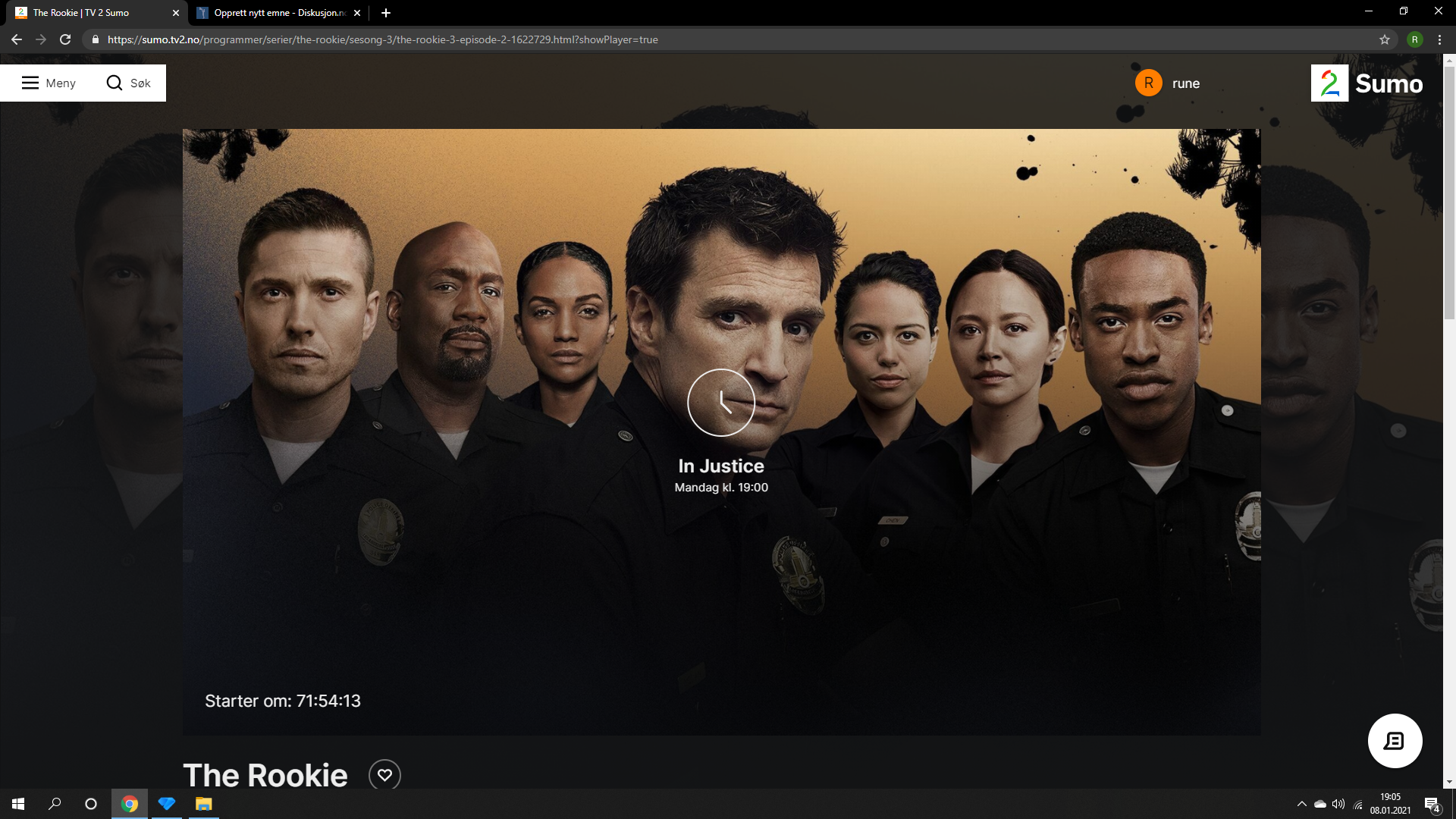The image size is (1456, 819).
Task: Open Chrome profile R button
Action: (x=1414, y=39)
